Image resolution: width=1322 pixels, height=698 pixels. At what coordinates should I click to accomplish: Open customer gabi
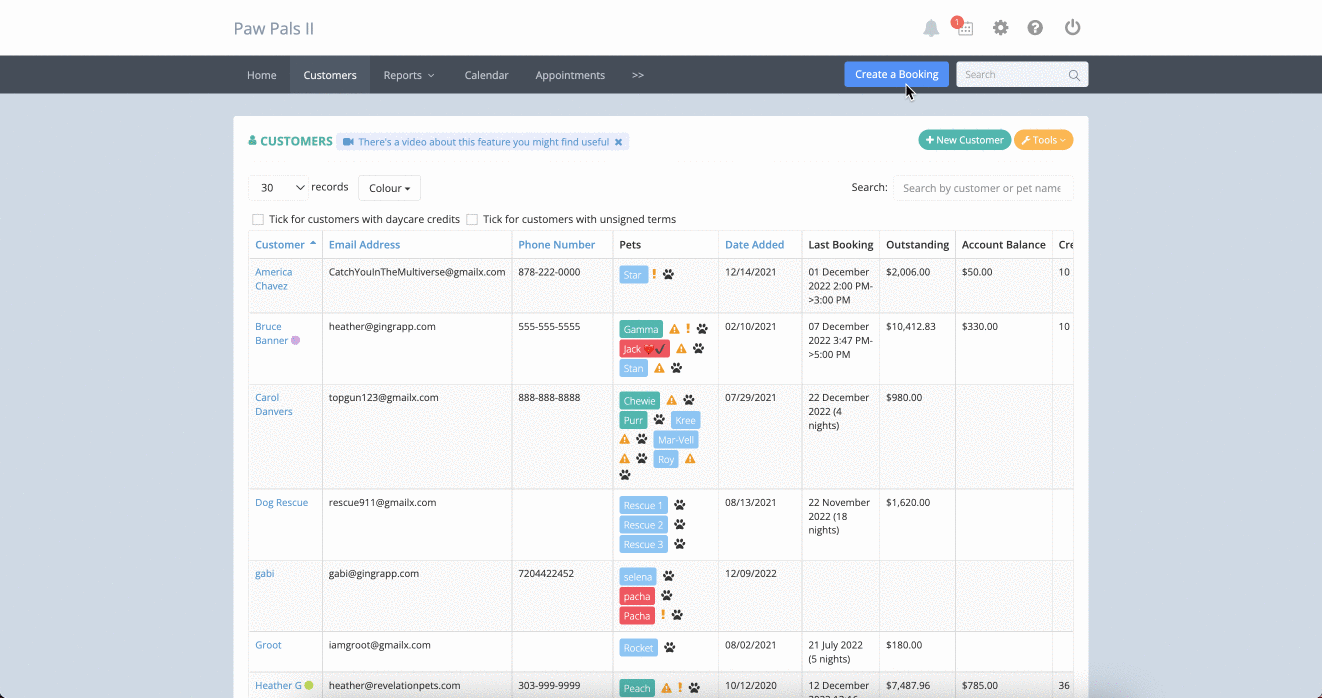pos(264,574)
